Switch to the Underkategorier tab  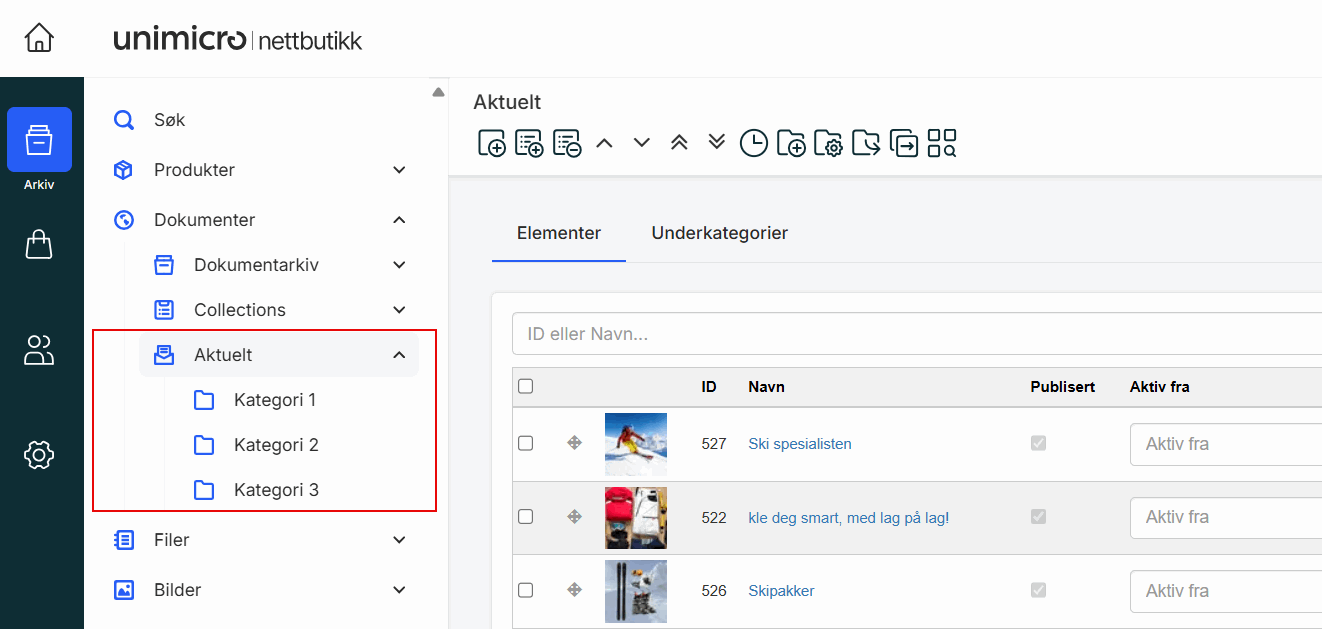coord(719,233)
